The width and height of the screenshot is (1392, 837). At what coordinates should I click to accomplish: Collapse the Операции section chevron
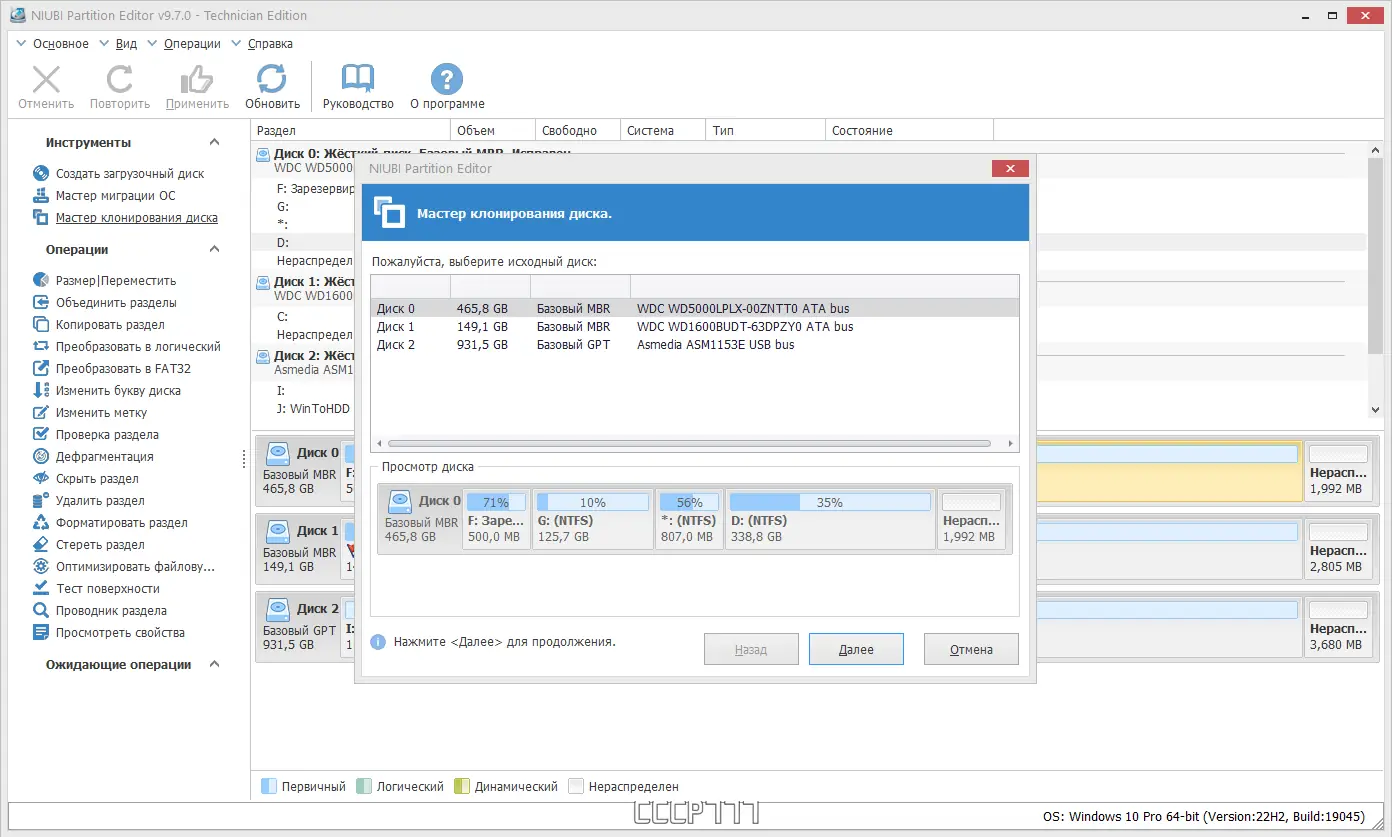point(214,250)
